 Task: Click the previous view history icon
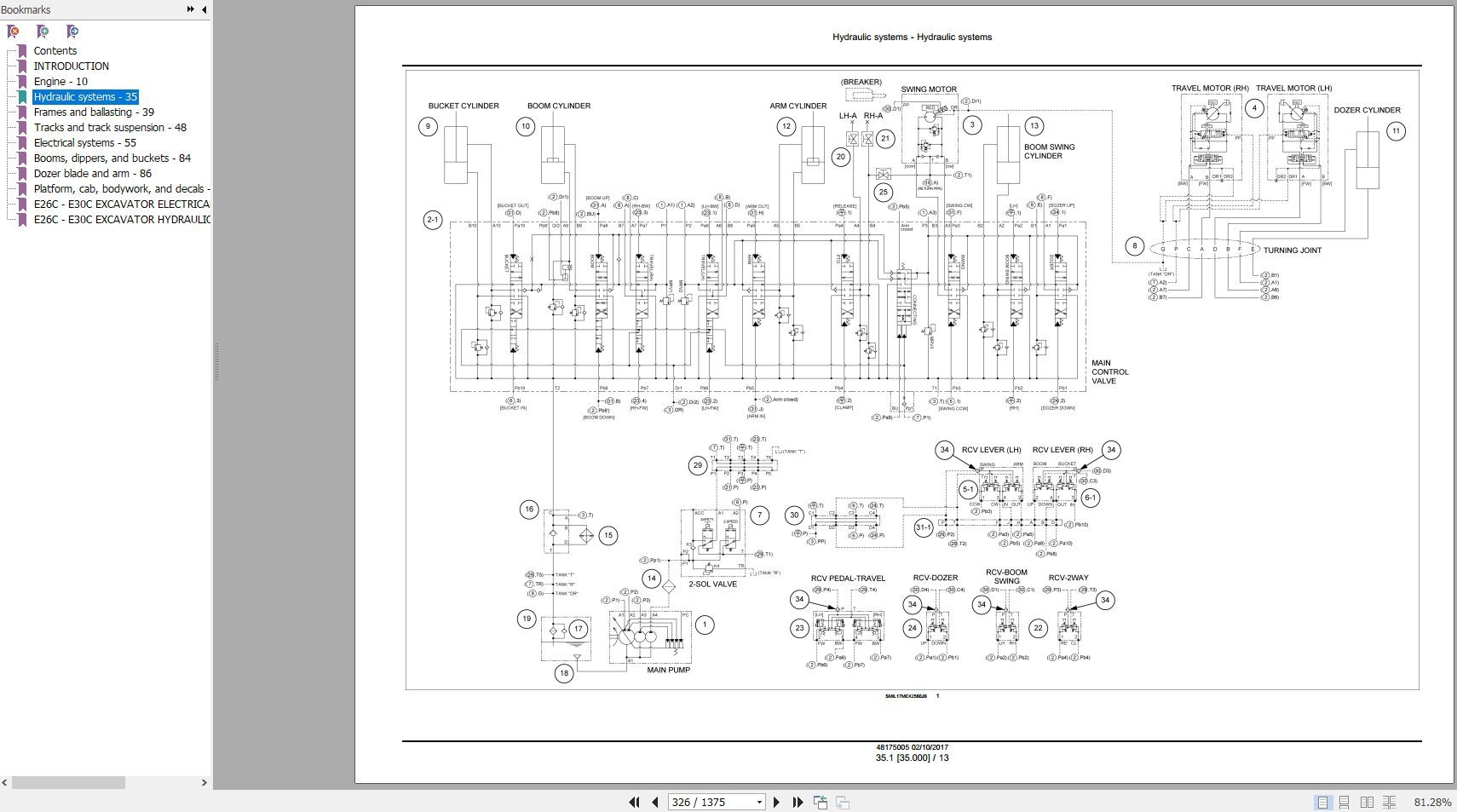click(821, 802)
